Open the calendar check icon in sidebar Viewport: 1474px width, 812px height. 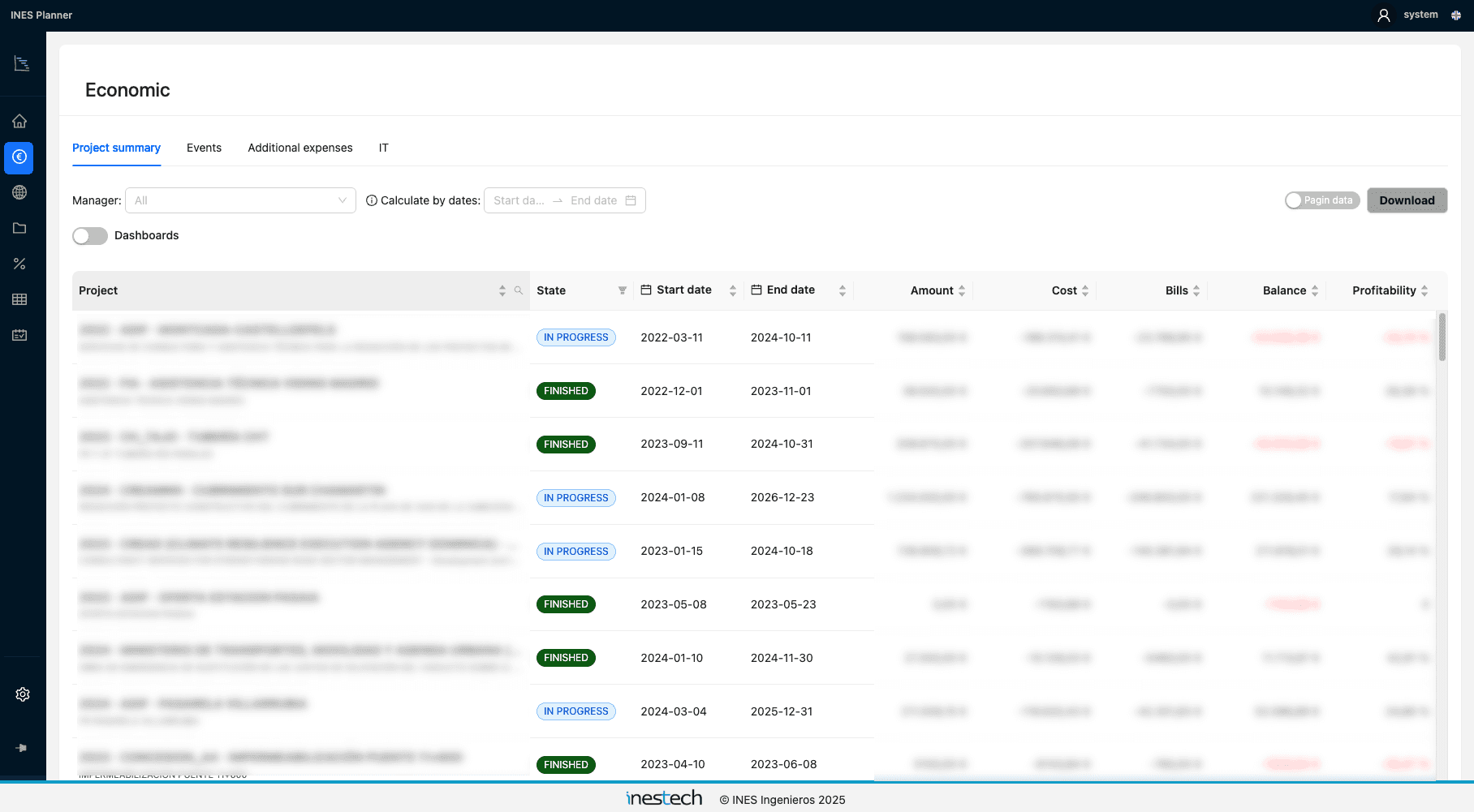[19, 335]
